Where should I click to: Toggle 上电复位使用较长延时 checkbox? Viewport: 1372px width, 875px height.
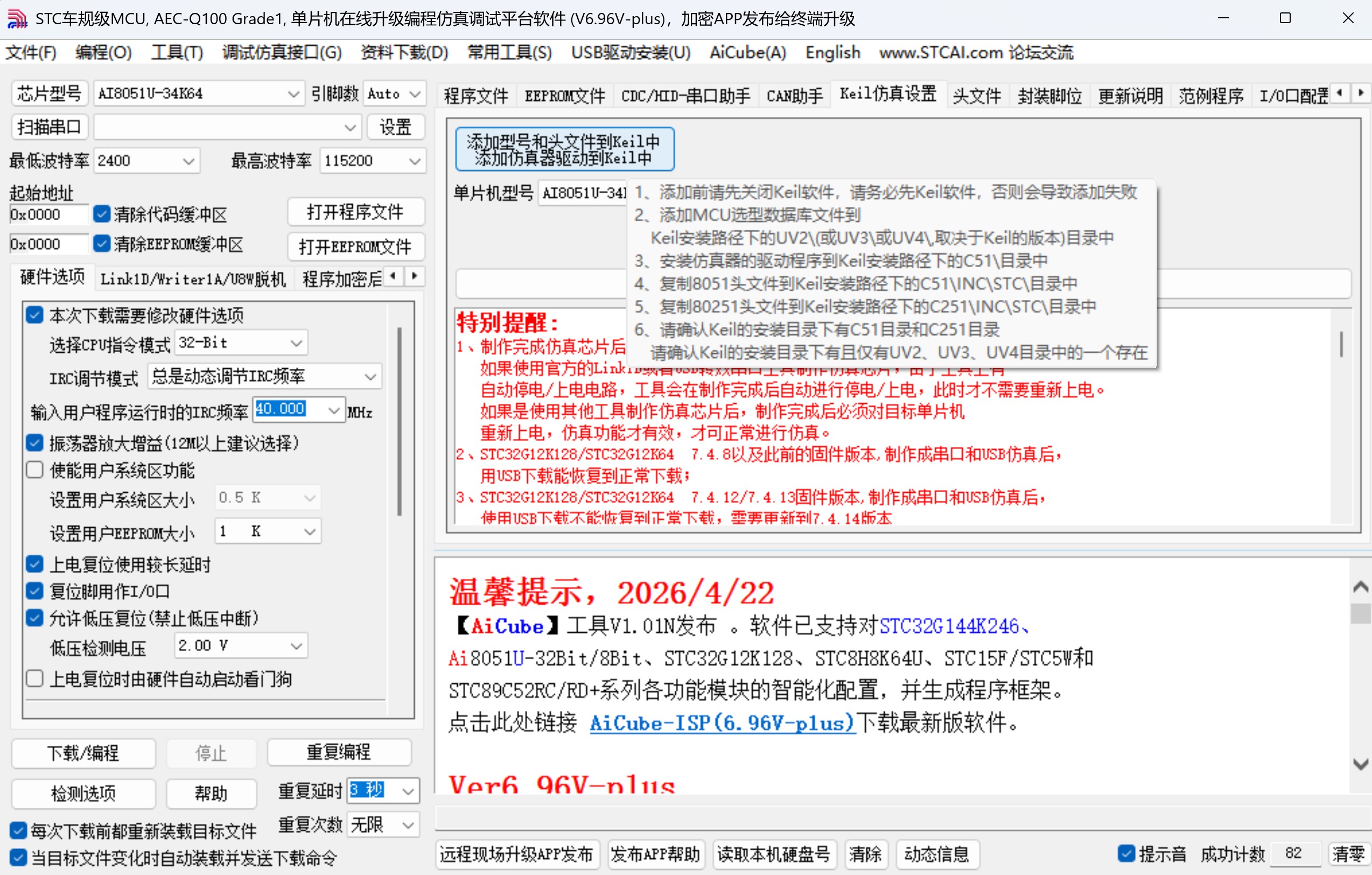[35, 564]
